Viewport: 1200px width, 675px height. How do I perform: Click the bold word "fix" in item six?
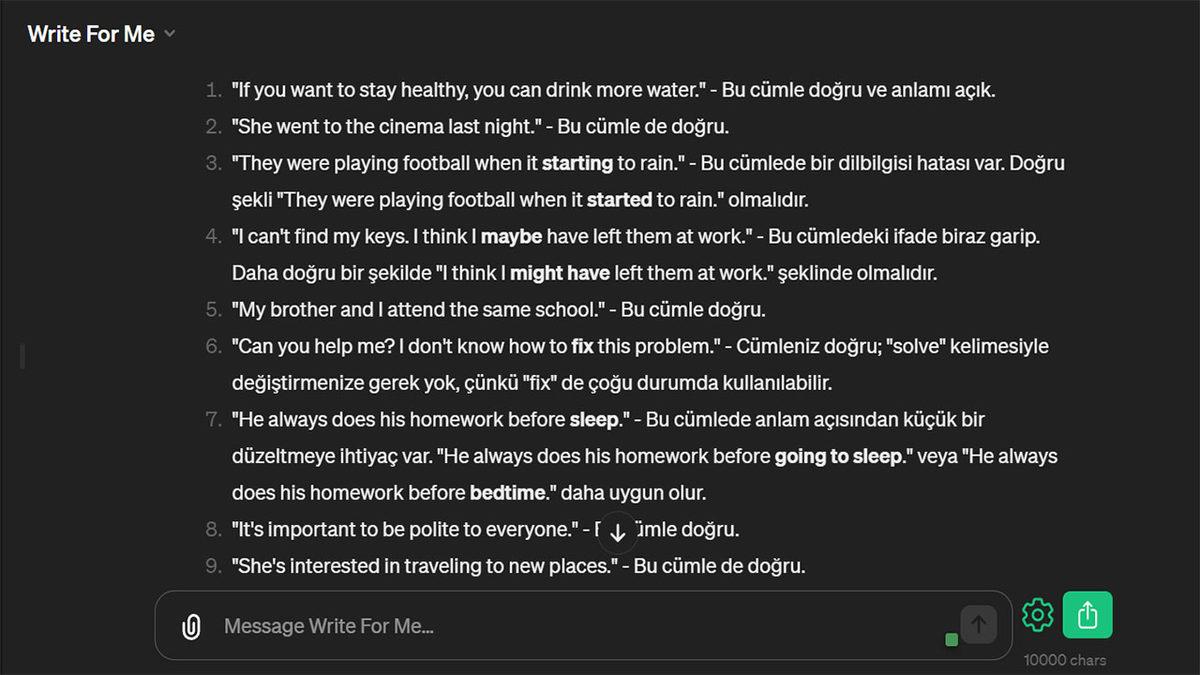pos(582,347)
